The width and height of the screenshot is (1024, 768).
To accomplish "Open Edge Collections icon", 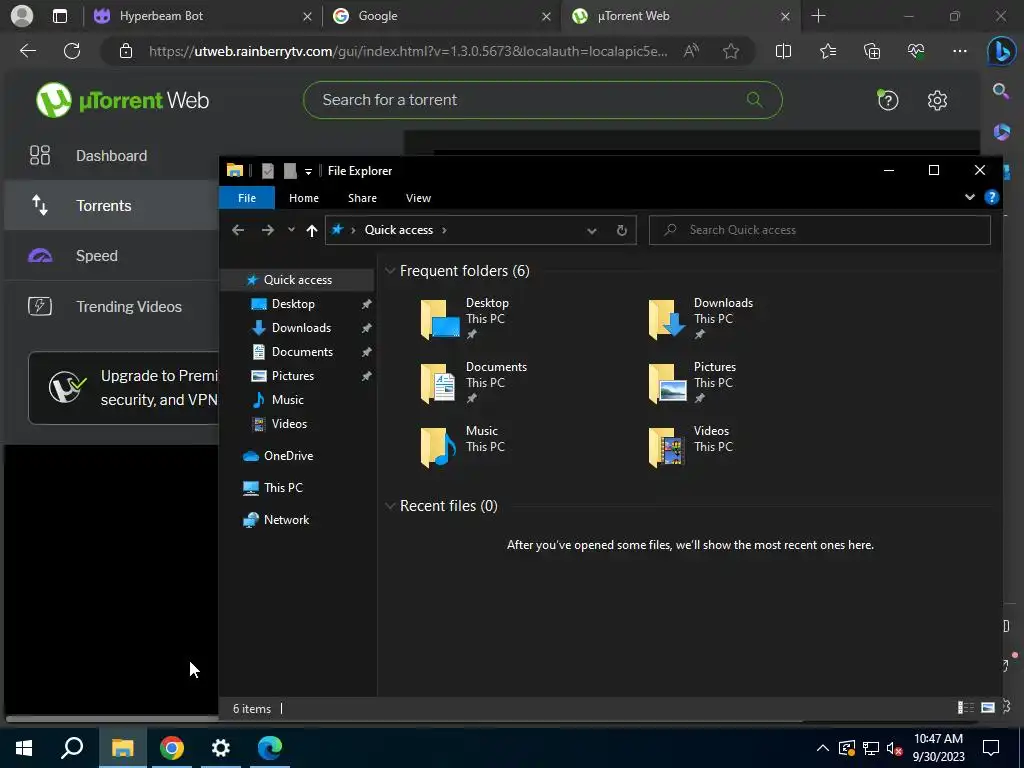I will click(x=872, y=51).
